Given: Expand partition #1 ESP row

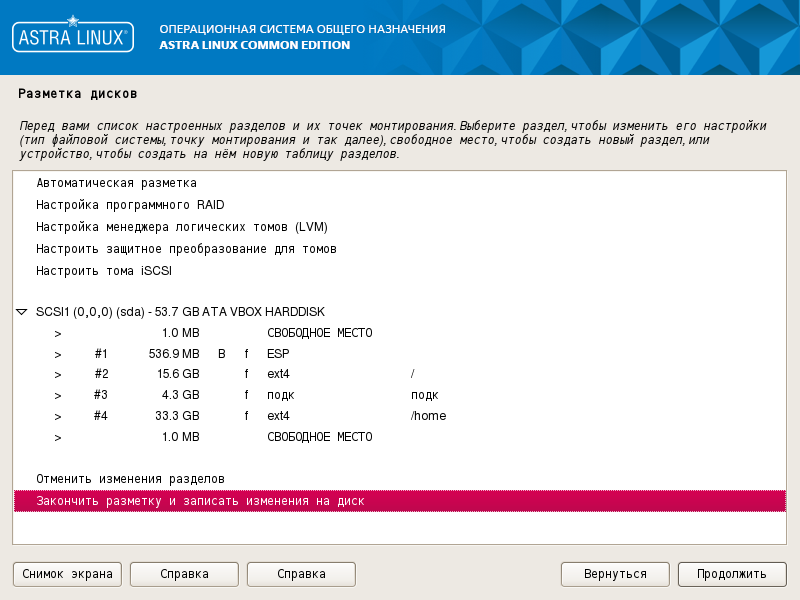Looking at the screenshot, I should point(58,353).
